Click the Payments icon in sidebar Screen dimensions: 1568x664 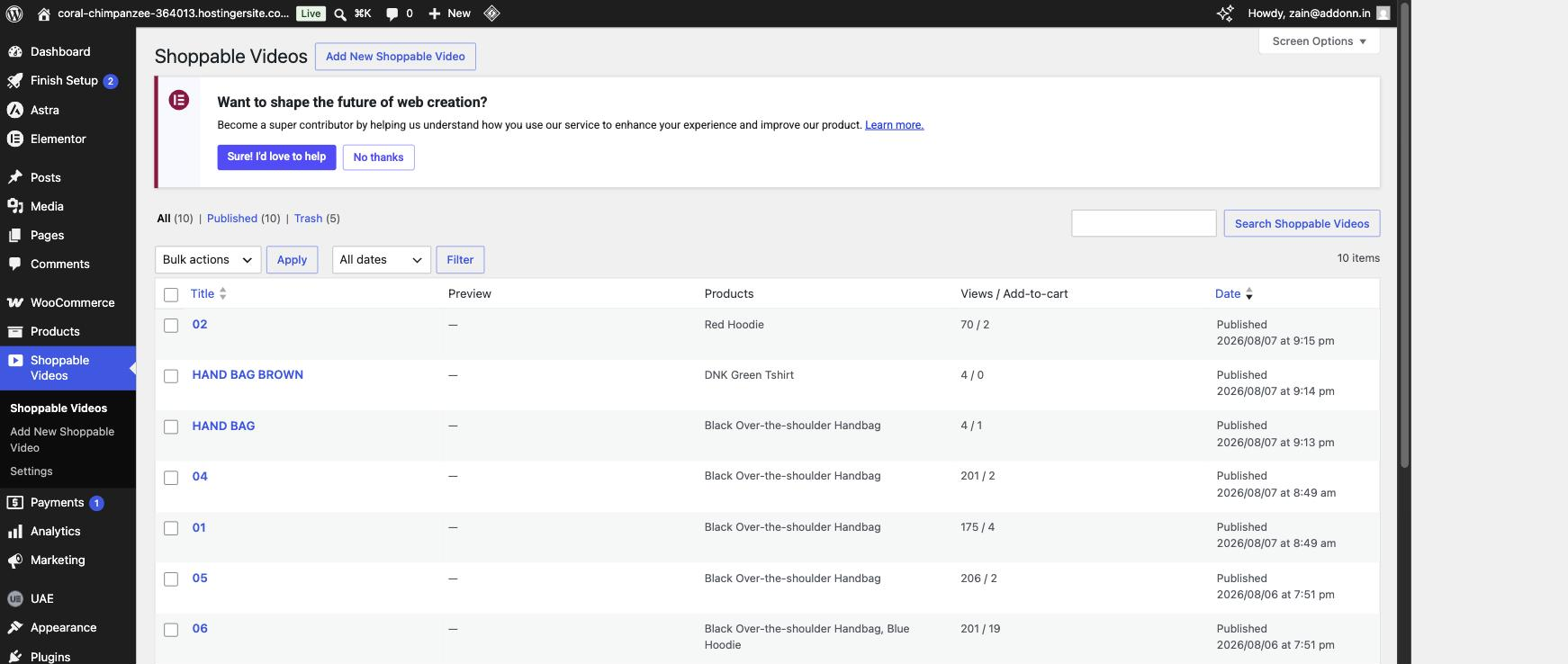[14, 502]
